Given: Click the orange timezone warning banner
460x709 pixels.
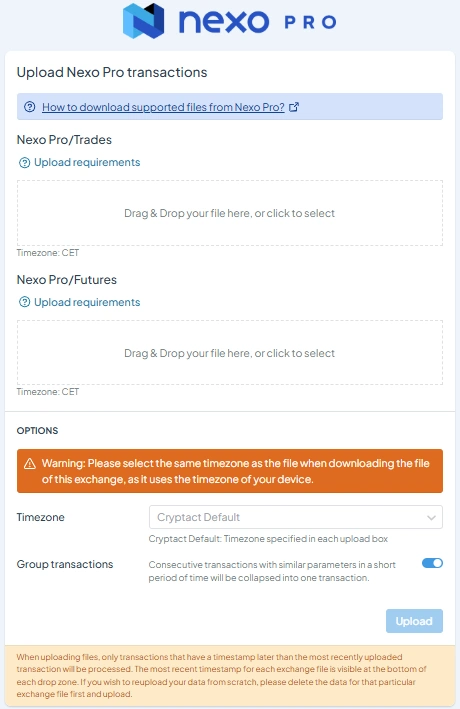Looking at the screenshot, I should 230,471.
